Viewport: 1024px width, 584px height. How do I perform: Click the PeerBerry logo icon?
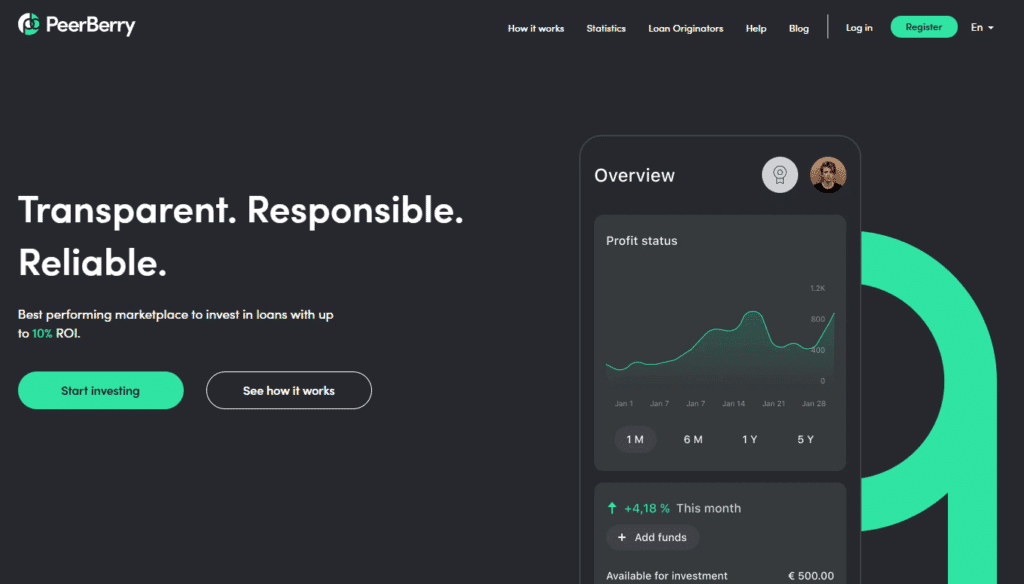point(29,25)
